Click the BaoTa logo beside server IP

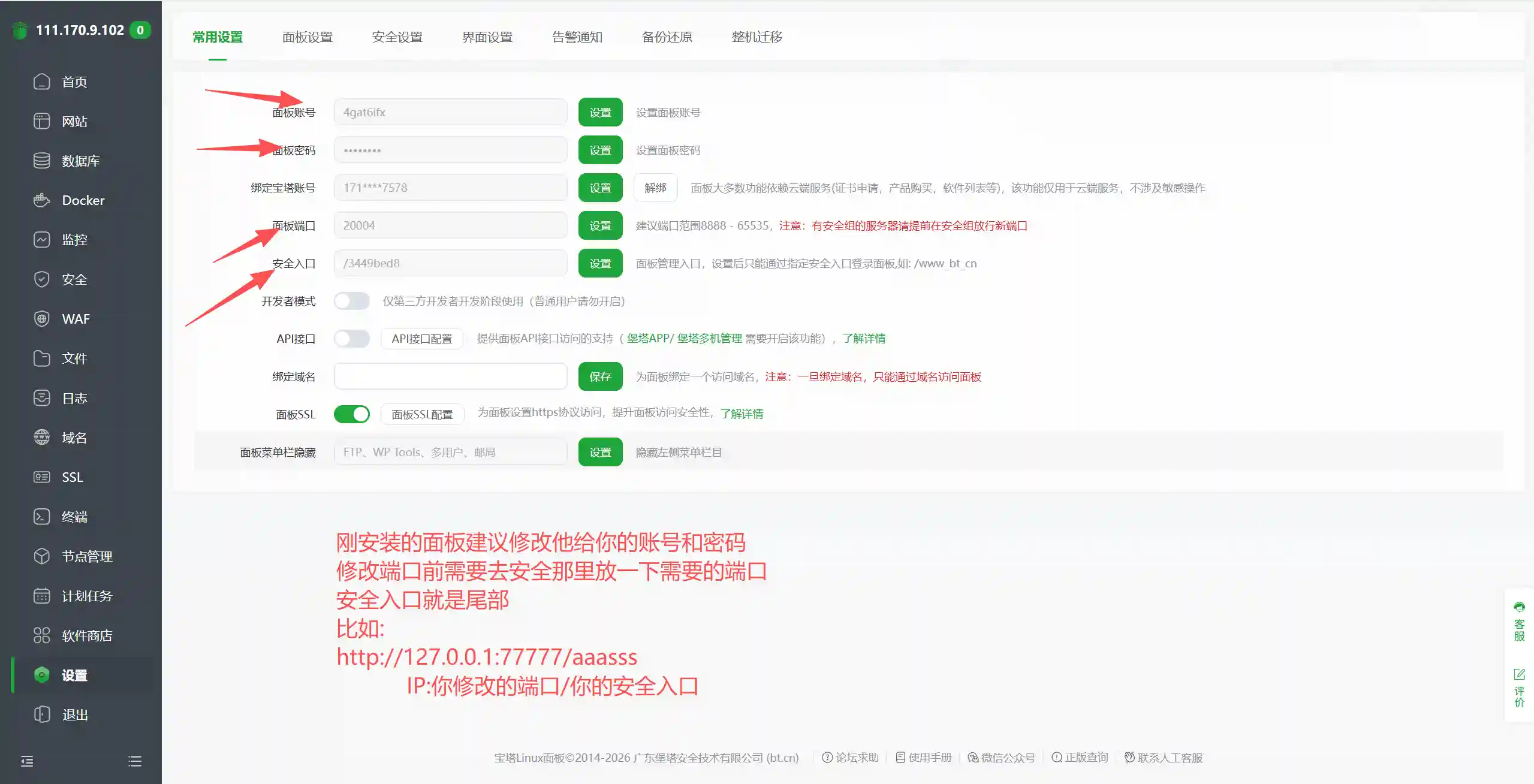(20, 30)
